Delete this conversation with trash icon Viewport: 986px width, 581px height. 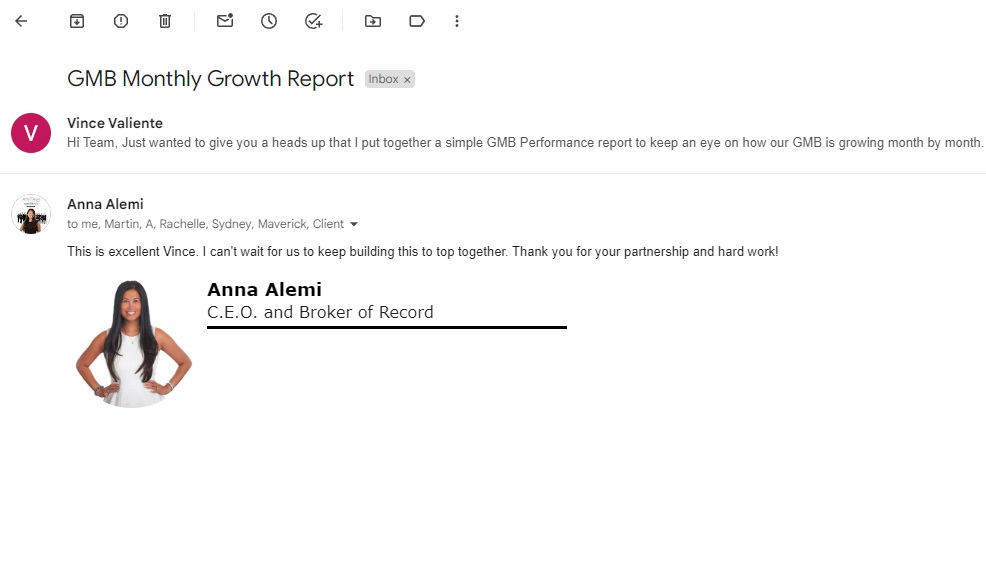click(x=165, y=21)
